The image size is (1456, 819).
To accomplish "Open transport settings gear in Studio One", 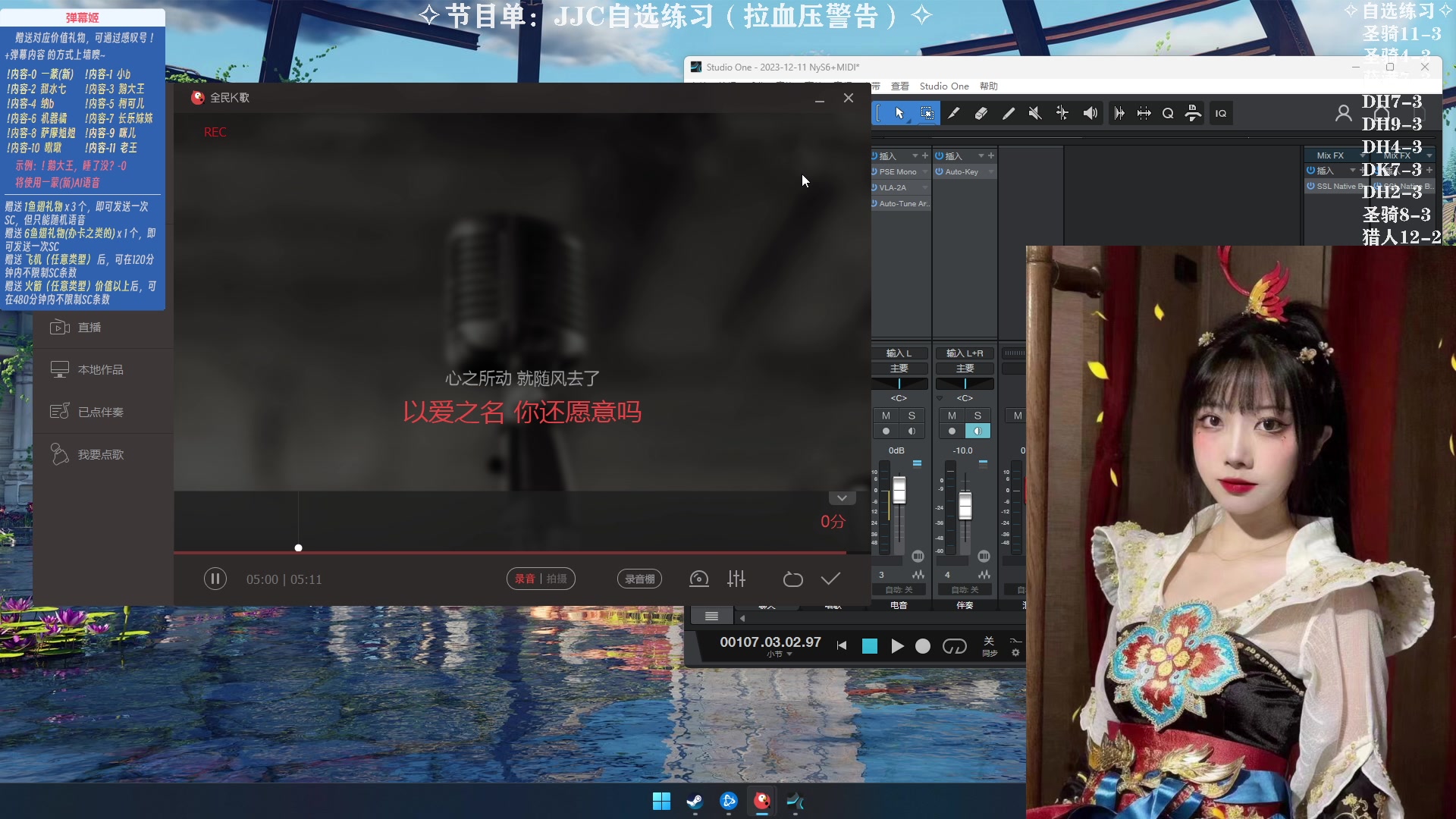I will click(x=1015, y=652).
